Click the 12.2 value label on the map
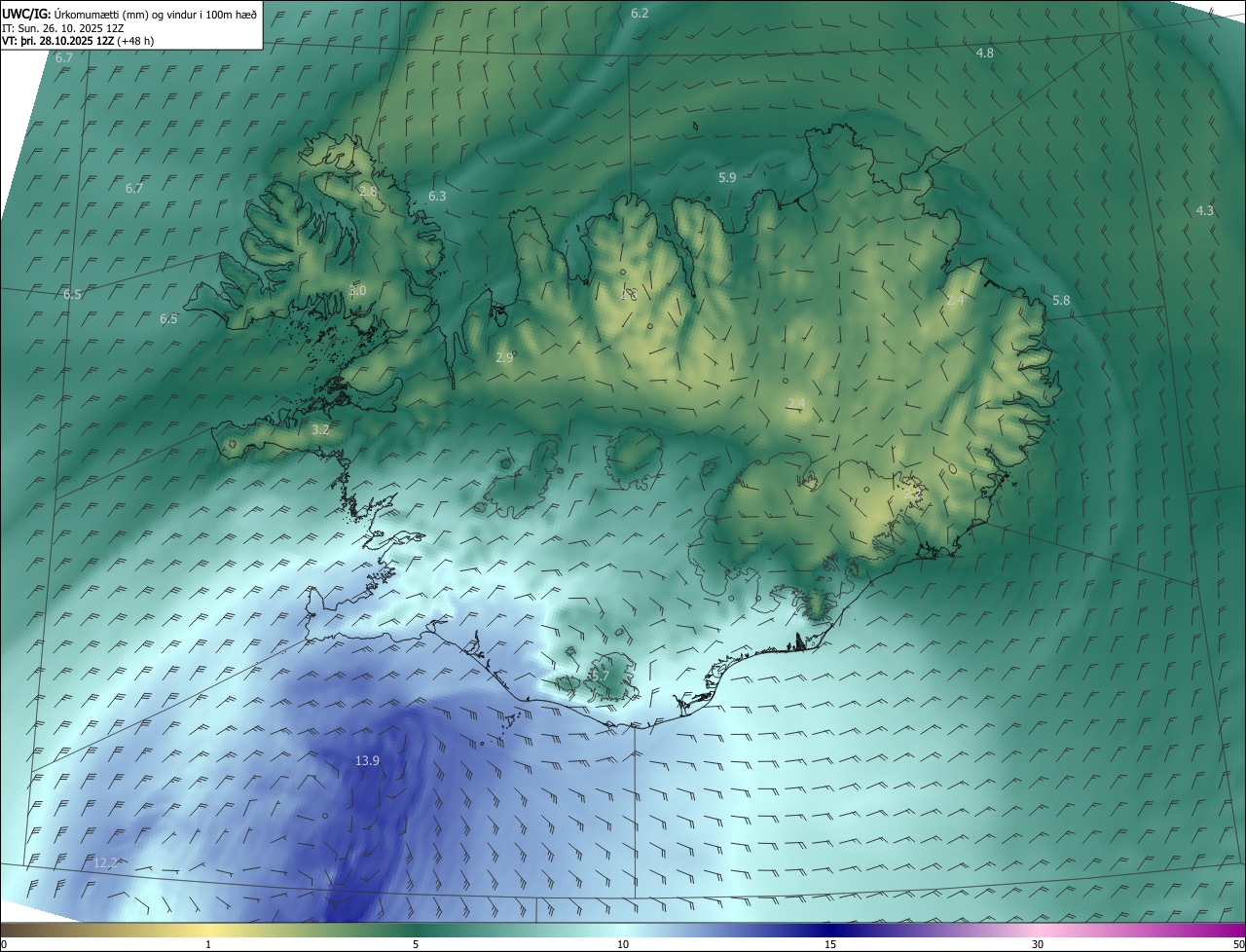The image size is (1246, 952). tap(105, 862)
